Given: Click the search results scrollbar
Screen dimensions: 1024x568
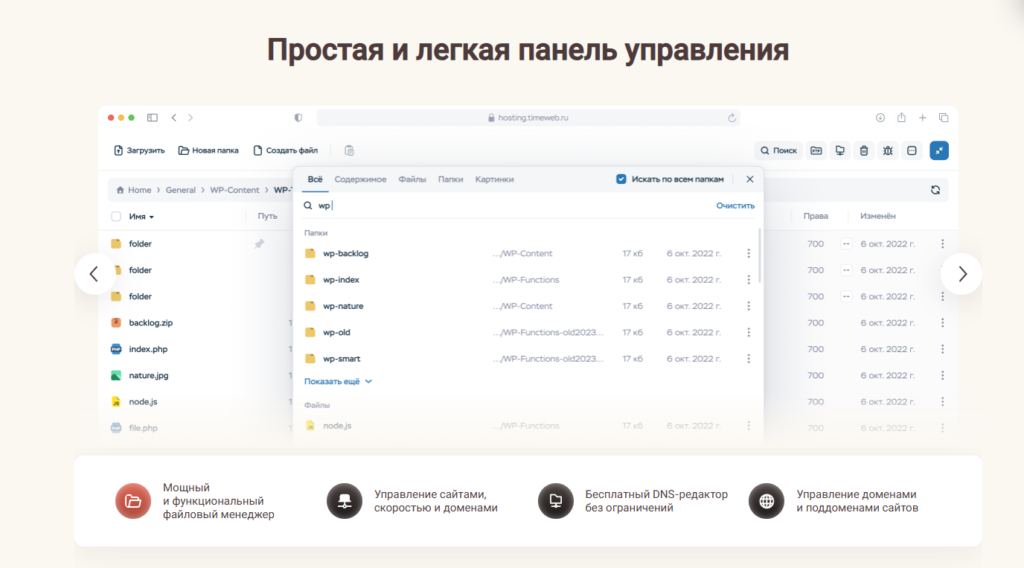Looking at the screenshot, I should coord(759,255).
